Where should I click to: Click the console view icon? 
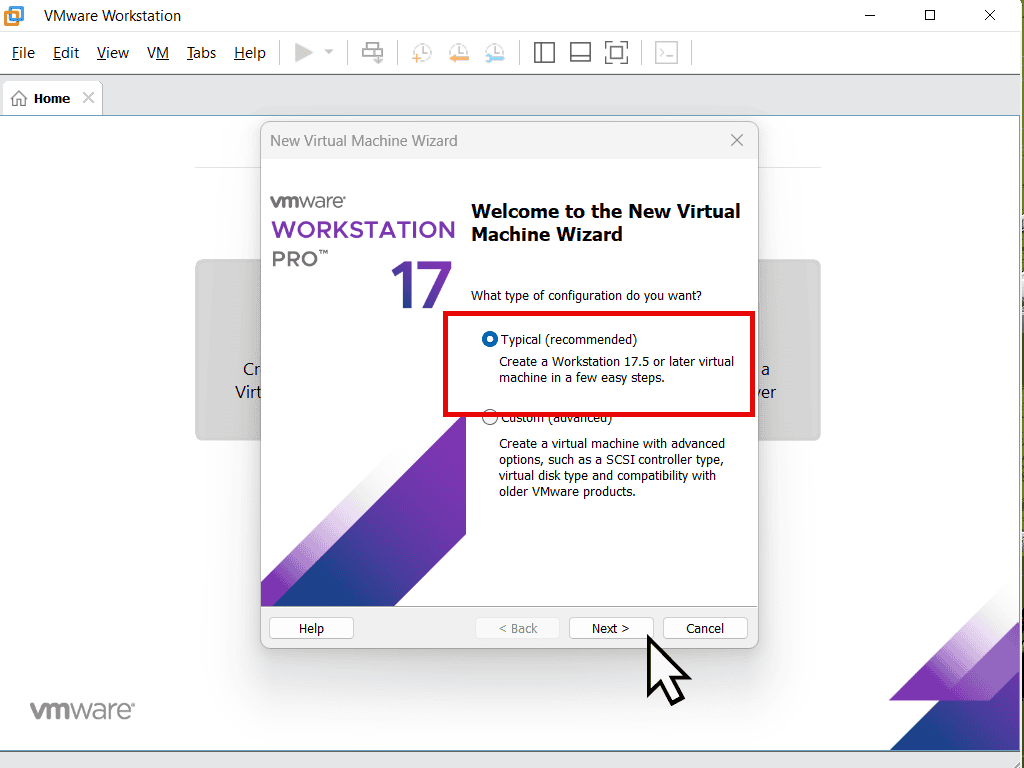(666, 53)
